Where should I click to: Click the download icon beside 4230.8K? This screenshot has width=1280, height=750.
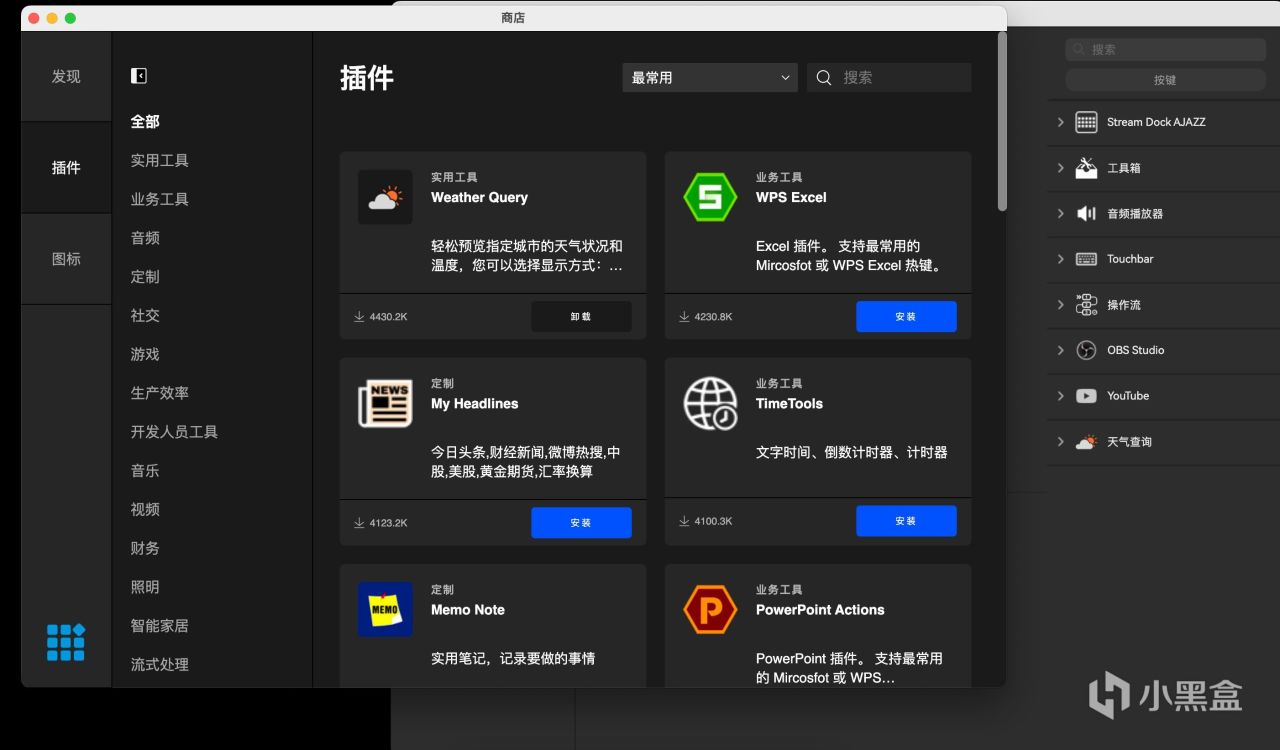684,317
